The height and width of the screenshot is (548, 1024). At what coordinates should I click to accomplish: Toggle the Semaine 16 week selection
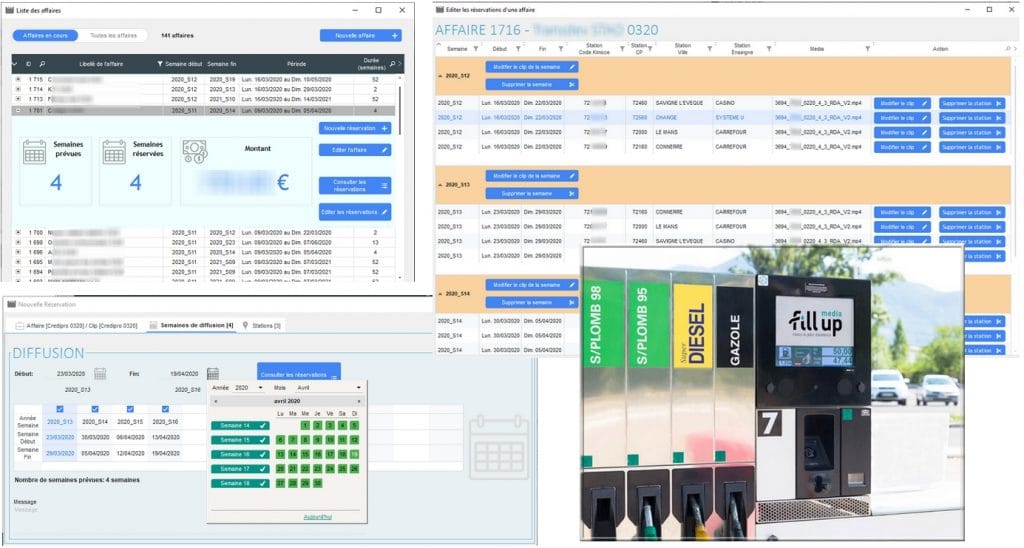(x=240, y=453)
